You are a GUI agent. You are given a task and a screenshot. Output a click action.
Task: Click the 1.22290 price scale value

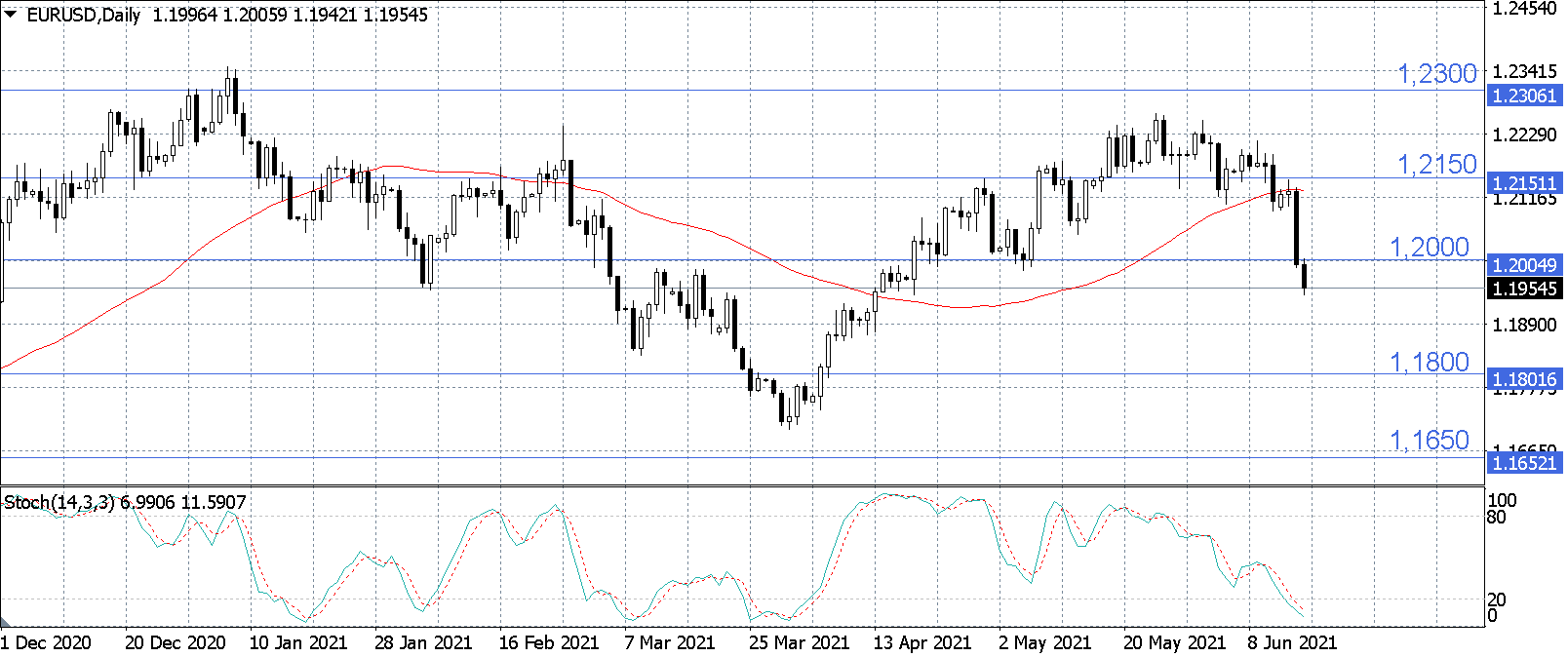point(1525,135)
